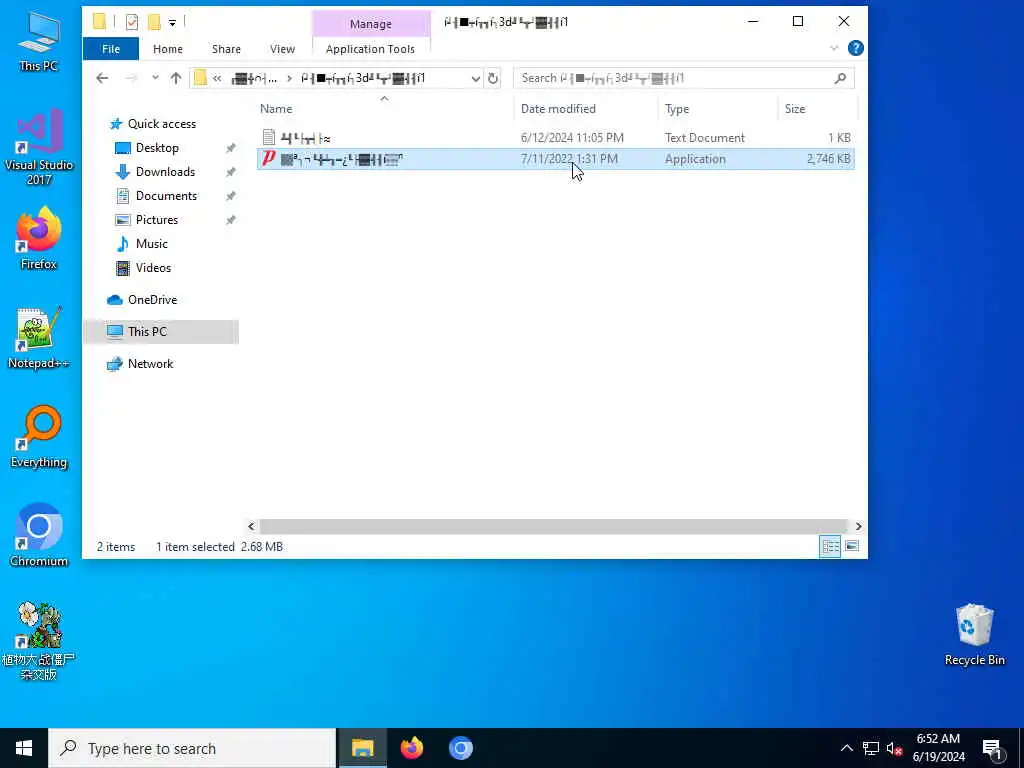Open Music in the navigation pane
Viewport: 1024px width, 768px height.
(152, 244)
